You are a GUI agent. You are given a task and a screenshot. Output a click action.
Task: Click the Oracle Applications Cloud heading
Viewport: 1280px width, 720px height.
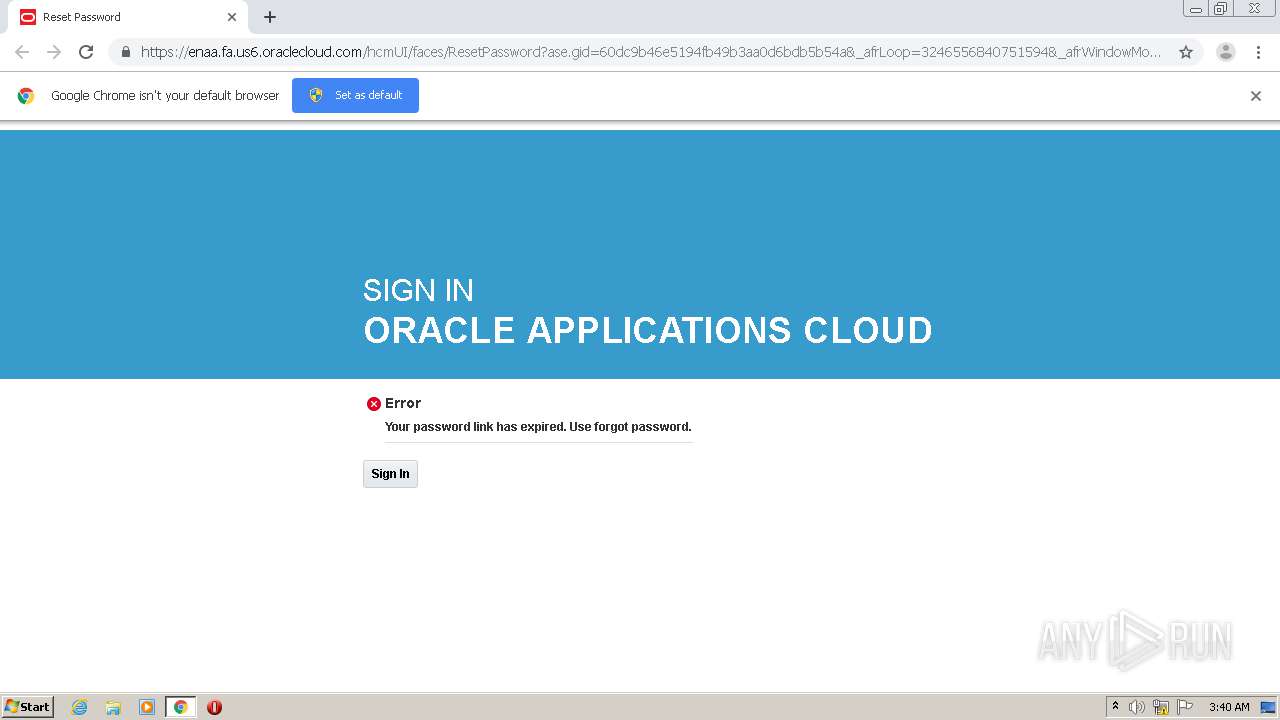pos(648,330)
